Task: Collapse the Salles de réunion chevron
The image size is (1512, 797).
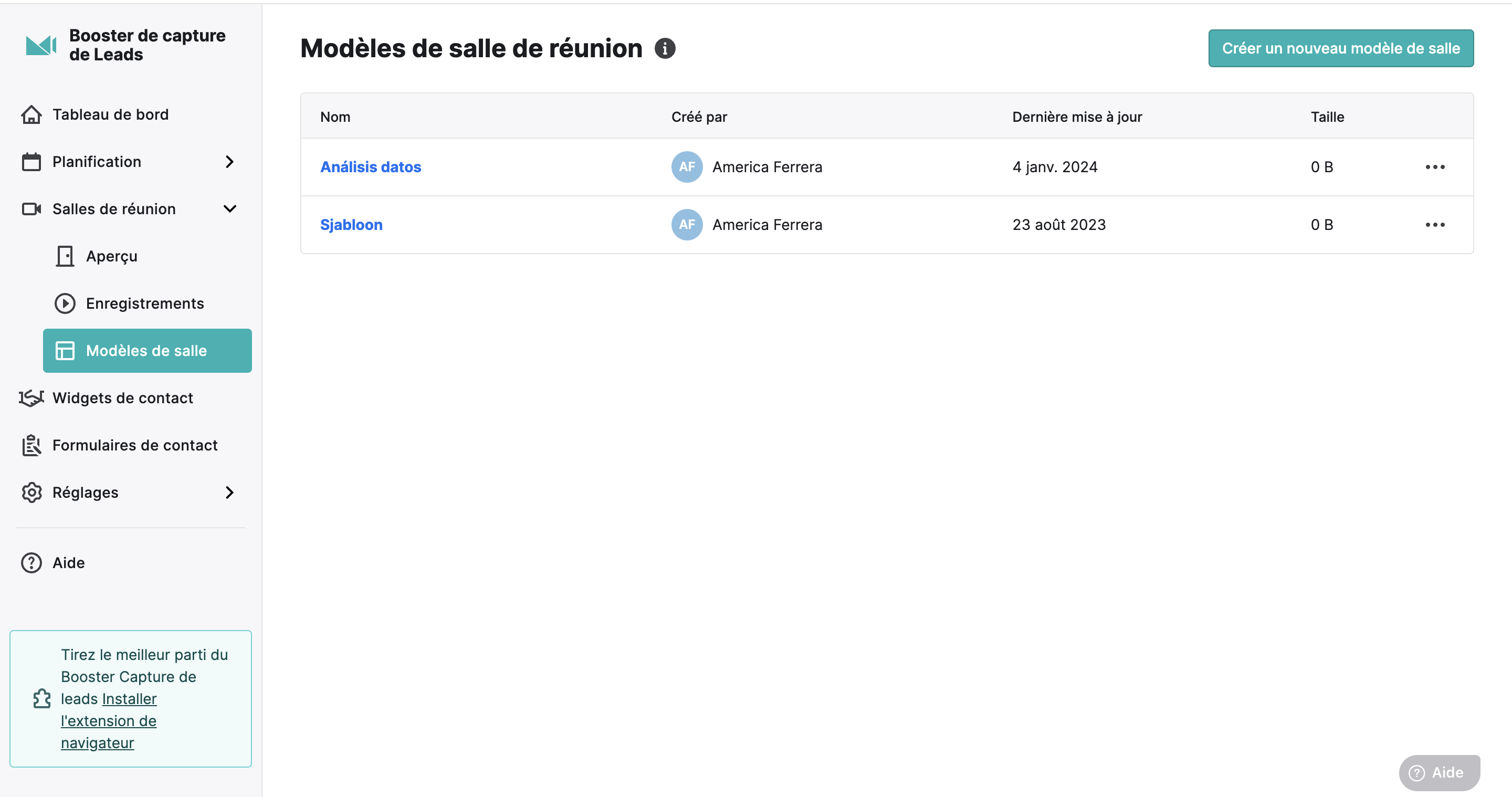Action: (229, 209)
